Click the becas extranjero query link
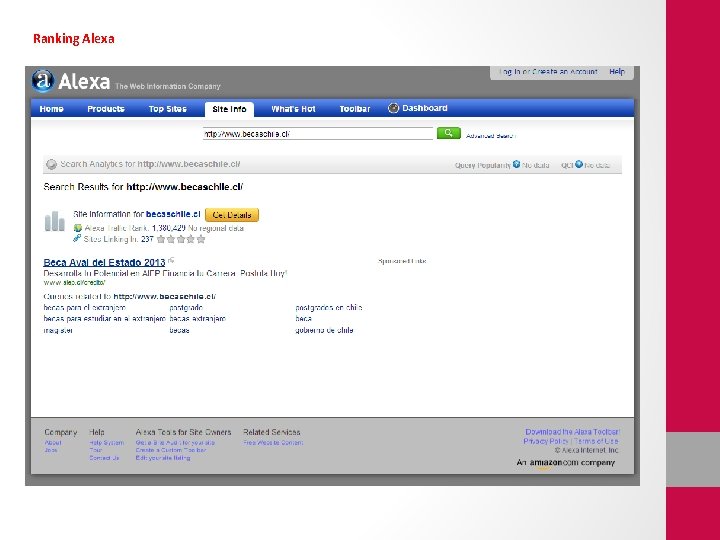The width and height of the screenshot is (720, 540). 197,319
